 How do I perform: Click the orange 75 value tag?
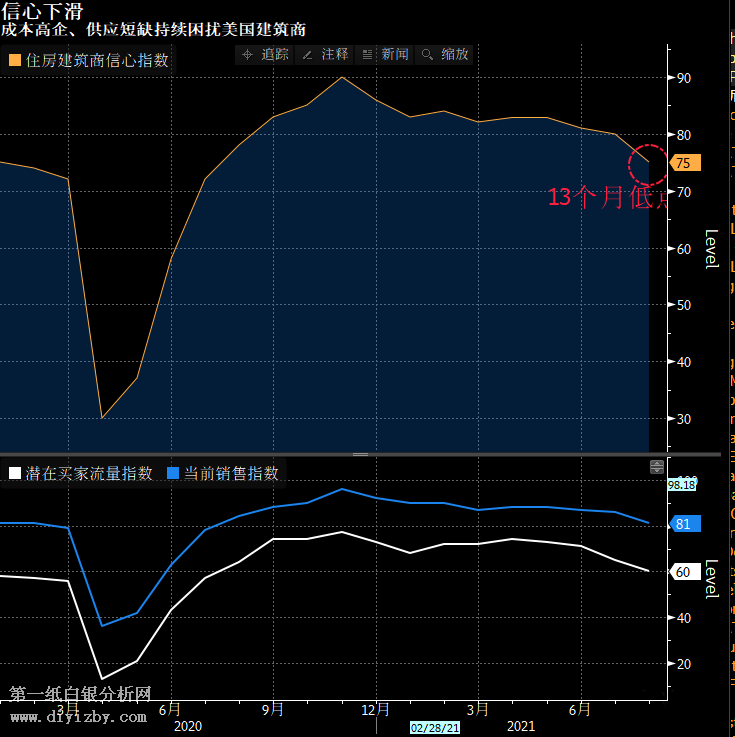(685, 163)
